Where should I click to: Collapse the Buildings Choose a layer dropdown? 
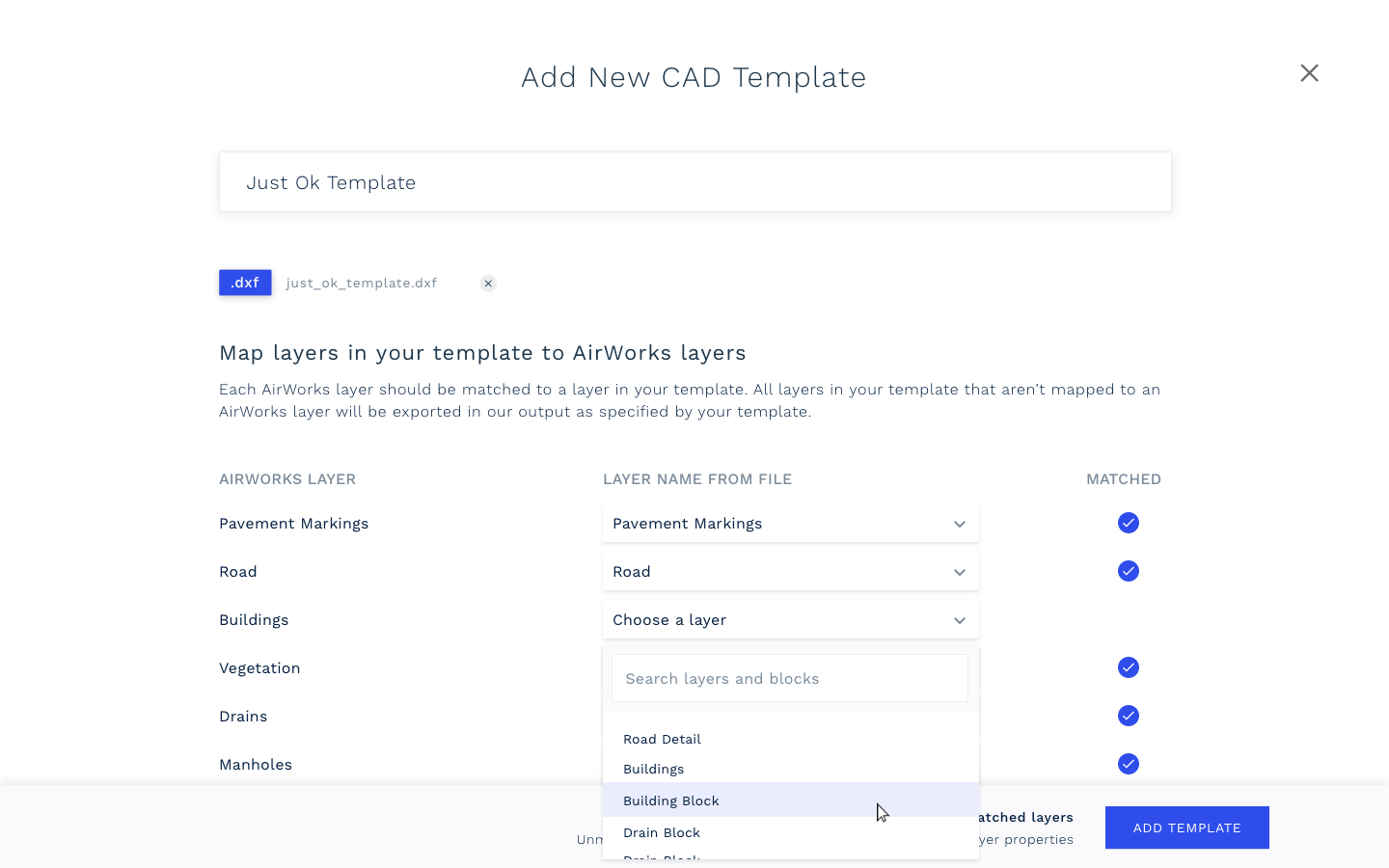[791, 620]
